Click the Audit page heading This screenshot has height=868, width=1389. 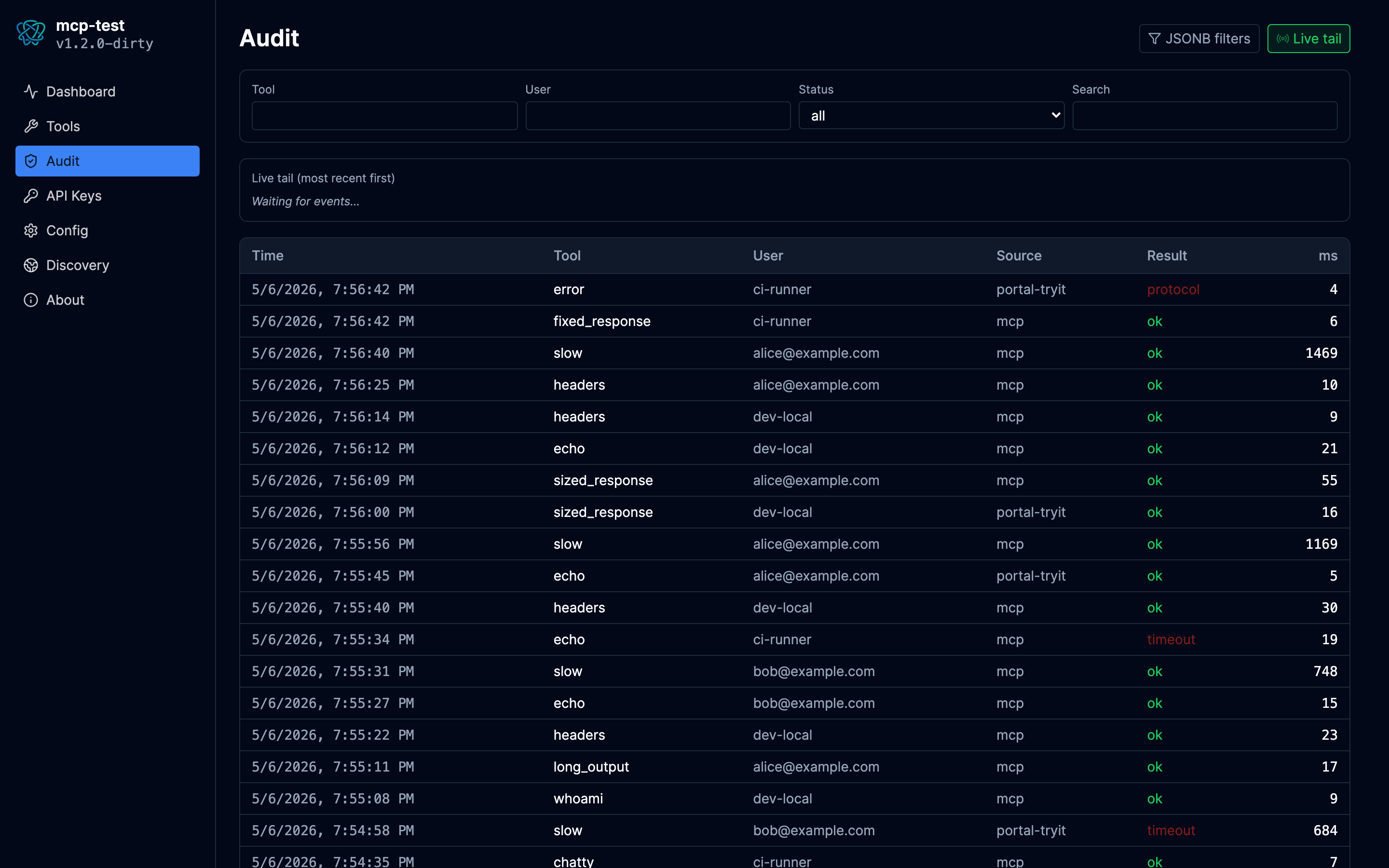click(x=269, y=38)
